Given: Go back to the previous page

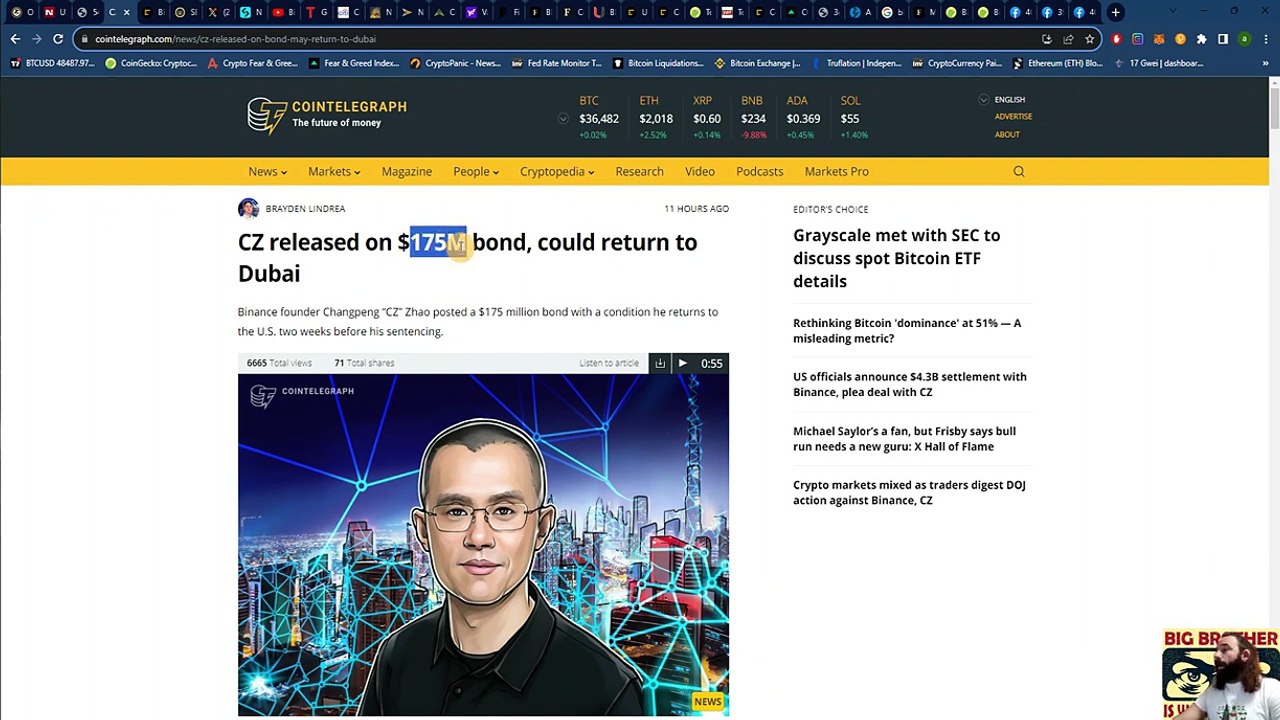Looking at the screenshot, I should (x=15, y=39).
